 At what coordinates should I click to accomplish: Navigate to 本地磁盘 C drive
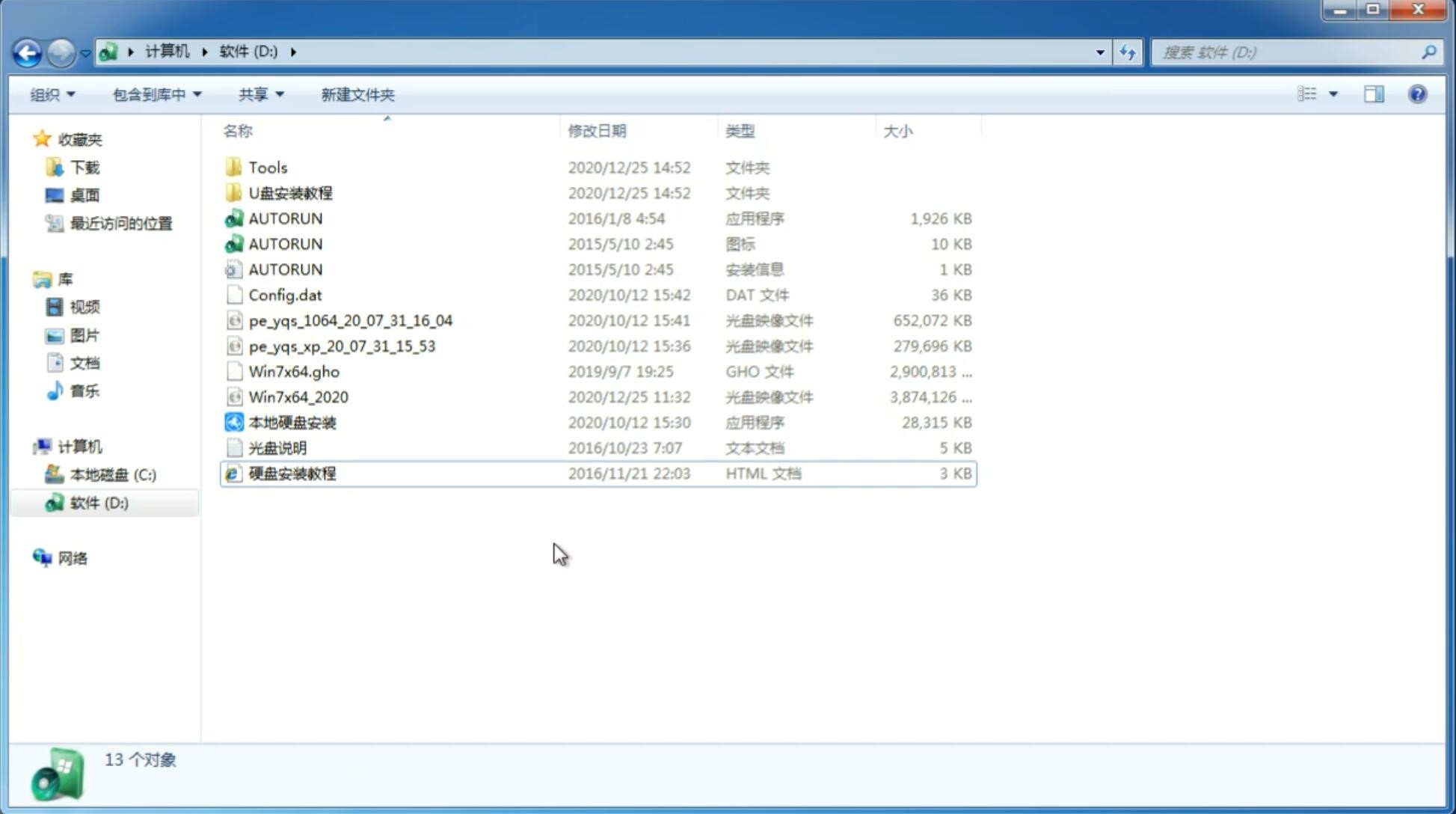tap(113, 474)
